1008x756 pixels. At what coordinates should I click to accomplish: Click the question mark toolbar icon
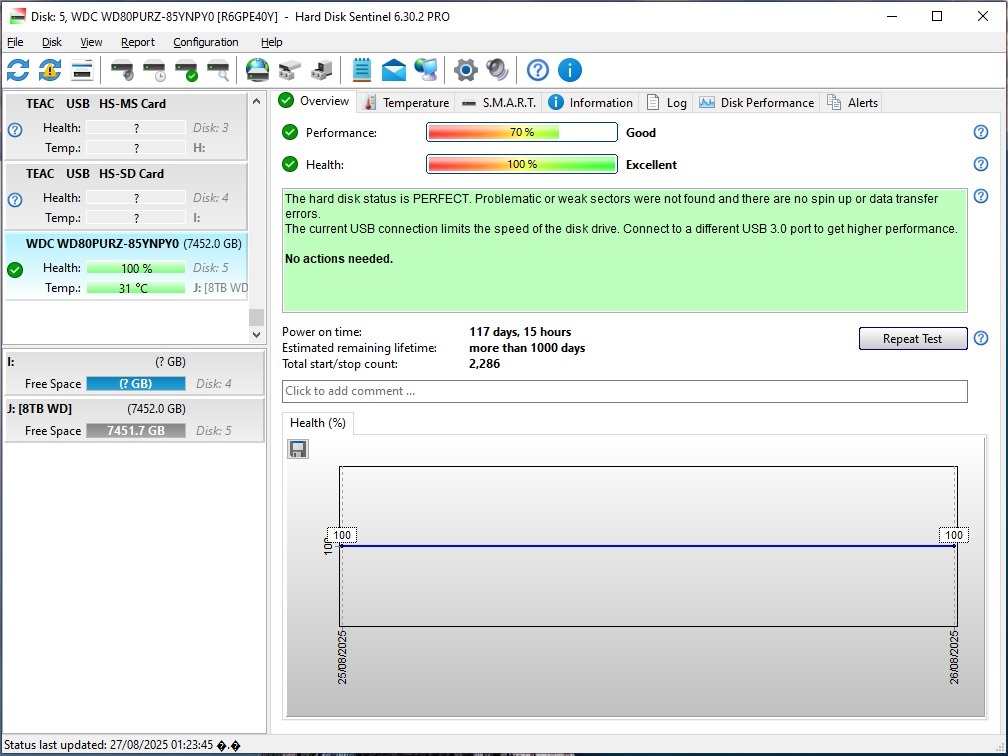coord(538,70)
